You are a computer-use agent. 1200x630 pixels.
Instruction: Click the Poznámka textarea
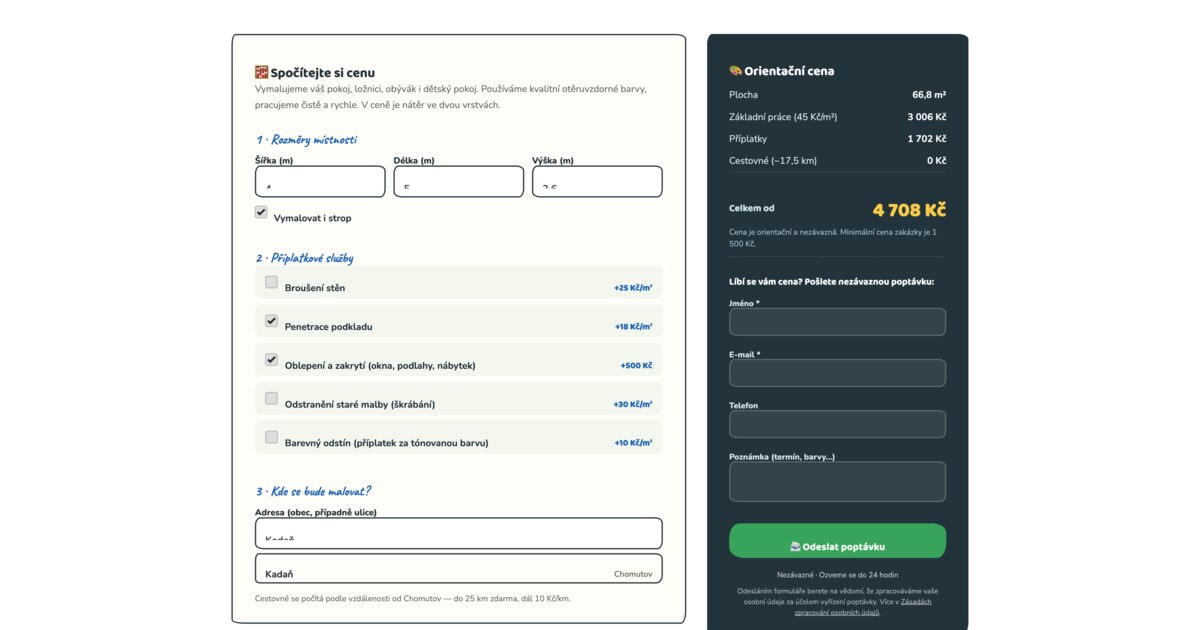[837, 481]
